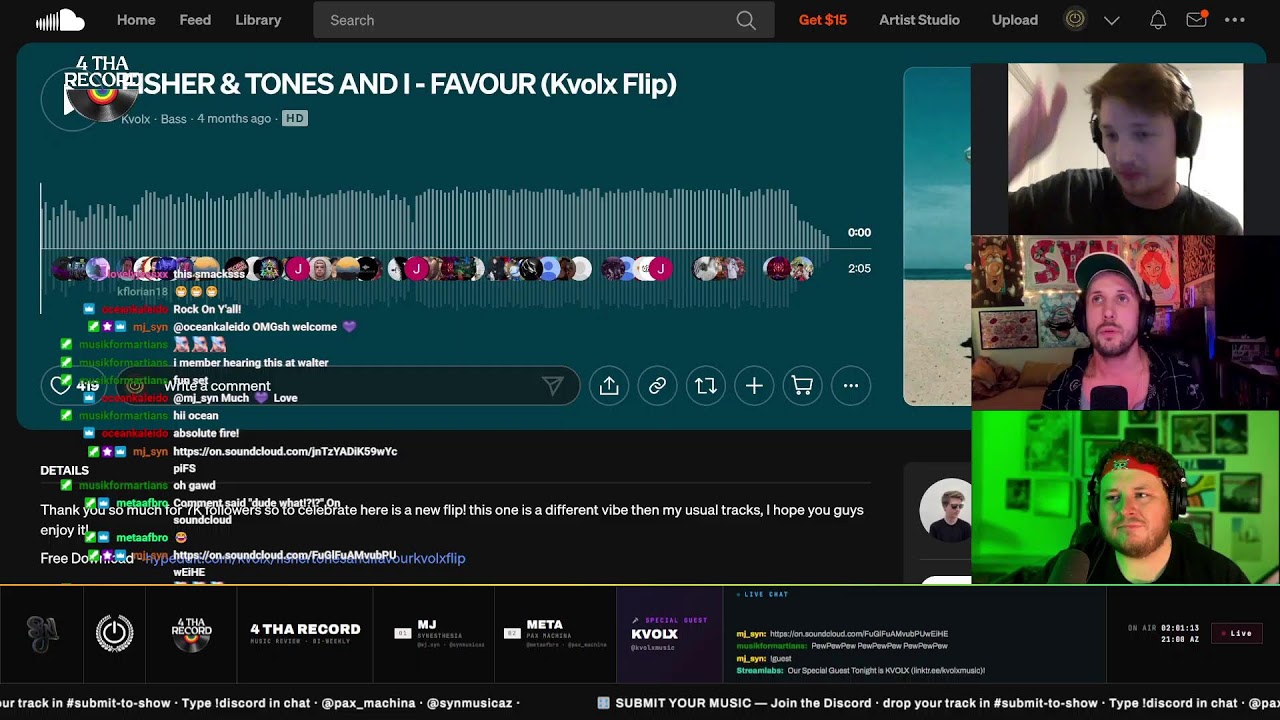Click the Upload link

pos(1015,20)
